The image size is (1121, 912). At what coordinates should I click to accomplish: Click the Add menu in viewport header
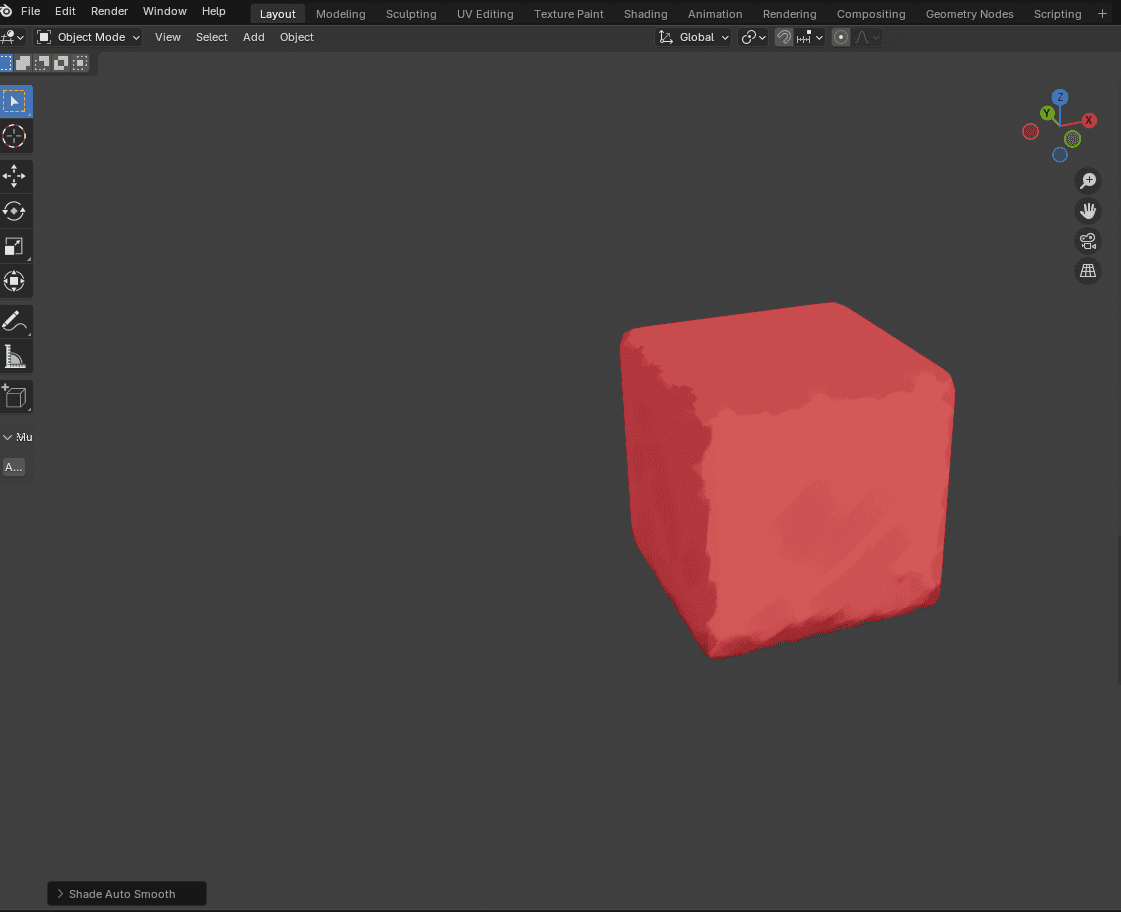(254, 37)
